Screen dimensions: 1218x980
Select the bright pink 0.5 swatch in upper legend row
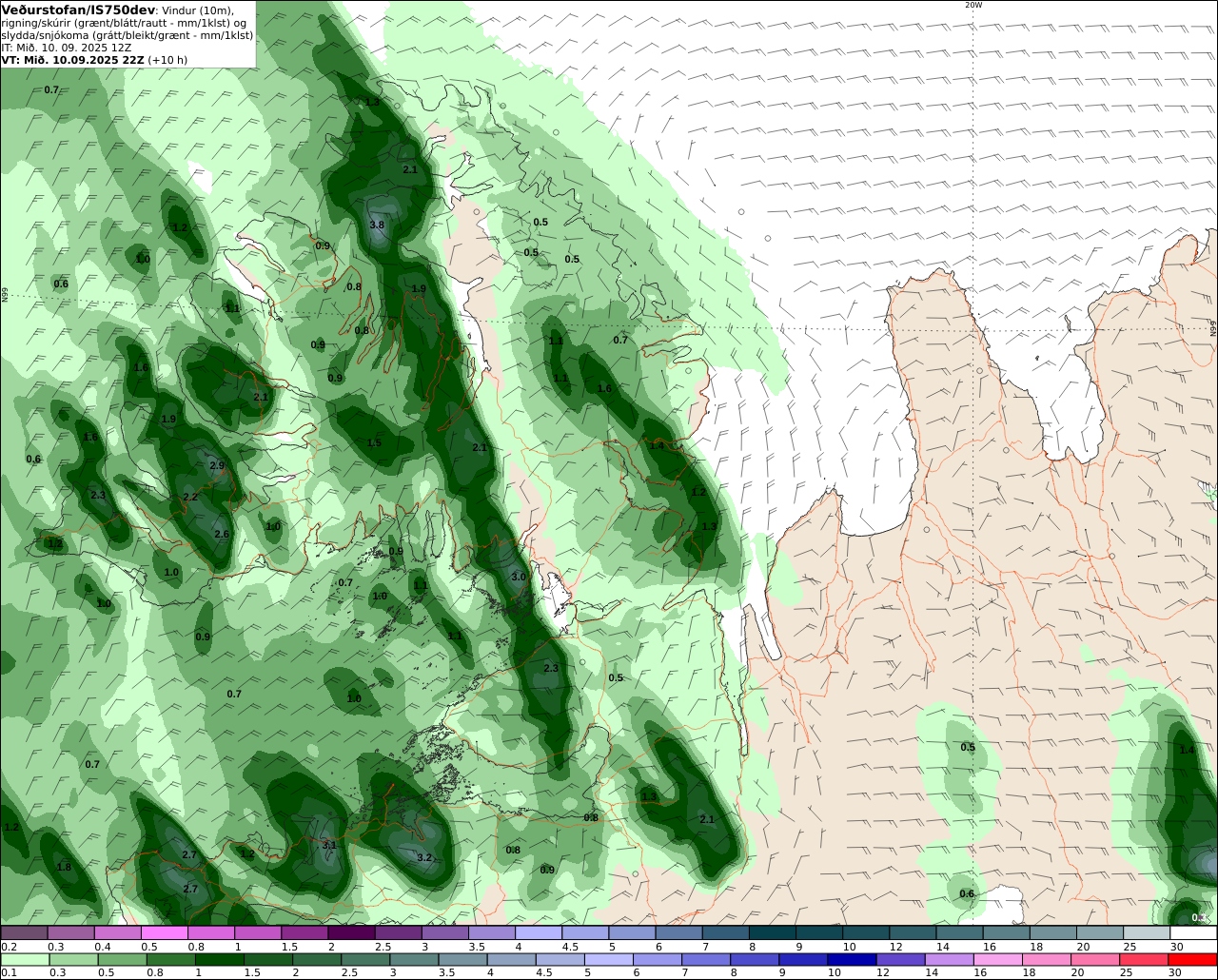pyautogui.click(x=164, y=932)
